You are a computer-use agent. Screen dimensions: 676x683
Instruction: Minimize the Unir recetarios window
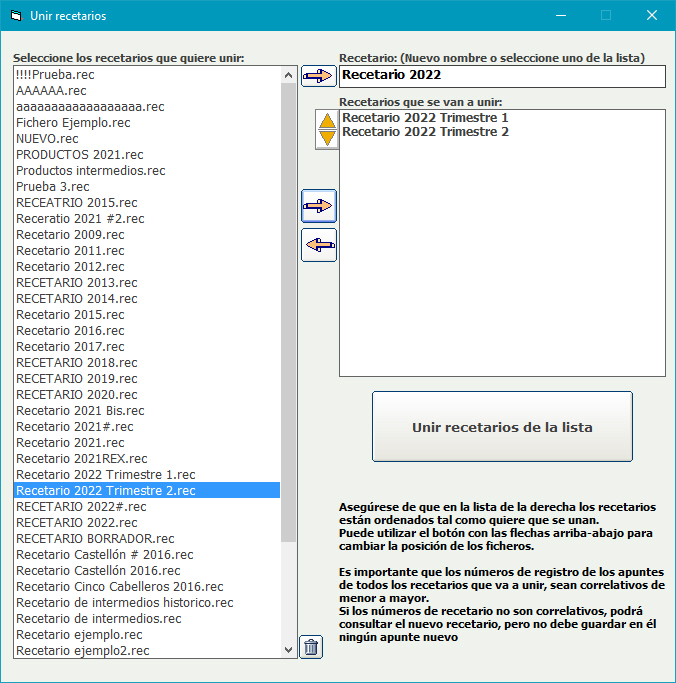pyautogui.click(x=561, y=16)
